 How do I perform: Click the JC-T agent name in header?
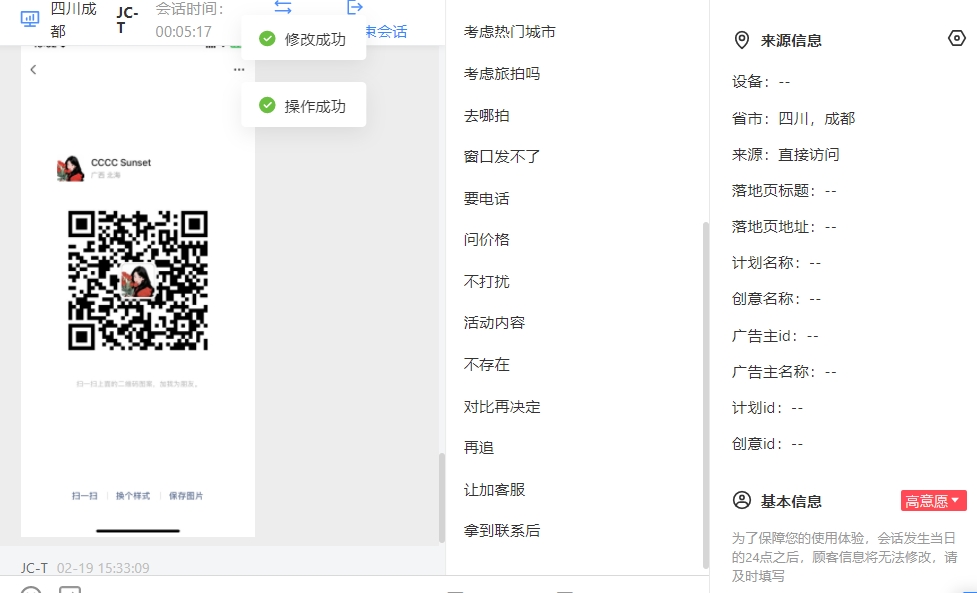pos(128,20)
